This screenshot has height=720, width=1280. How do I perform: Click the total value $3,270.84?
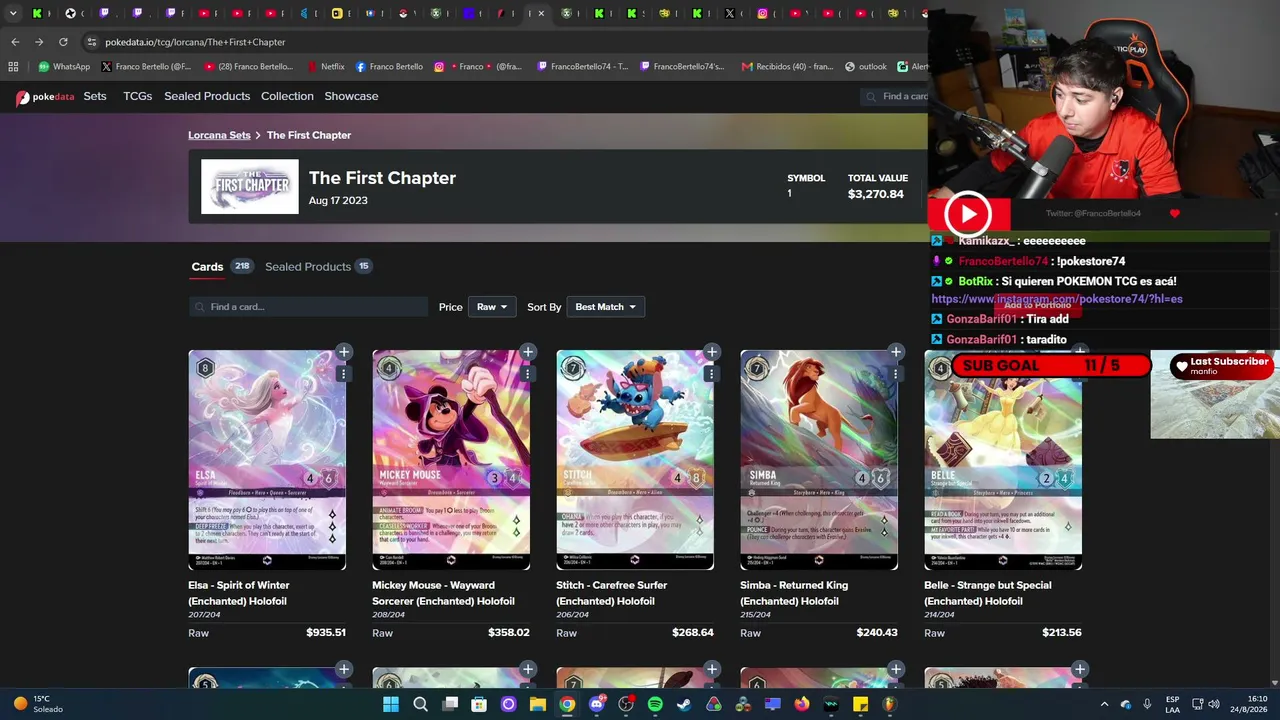[x=876, y=194]
